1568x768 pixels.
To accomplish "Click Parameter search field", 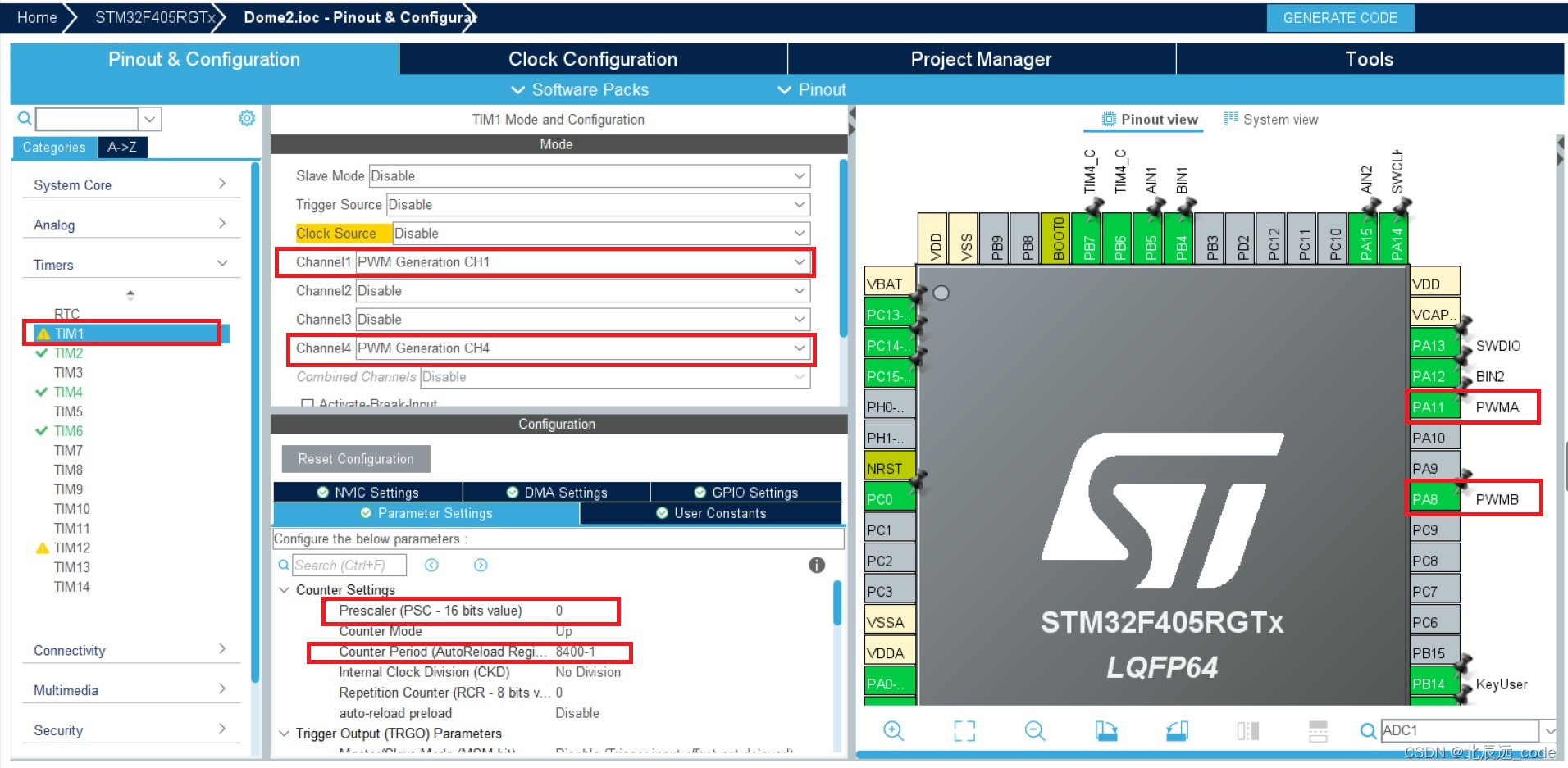I will [349, 565].
